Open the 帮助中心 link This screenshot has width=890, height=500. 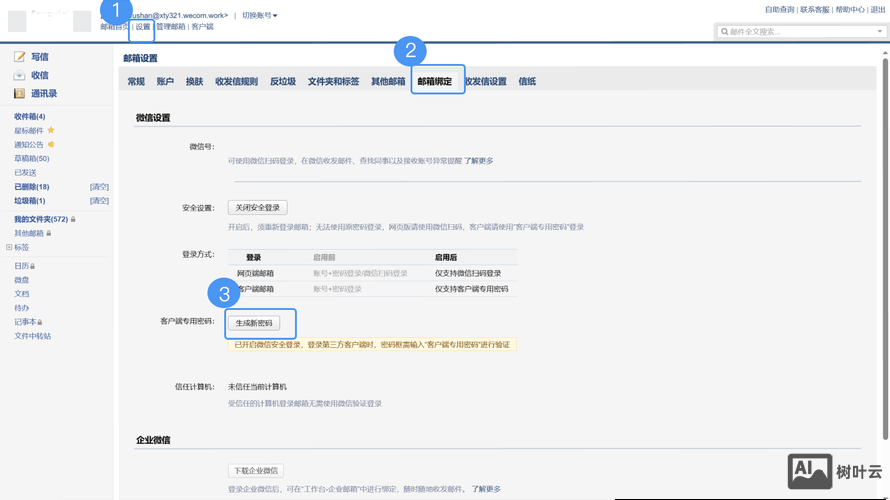850,10
